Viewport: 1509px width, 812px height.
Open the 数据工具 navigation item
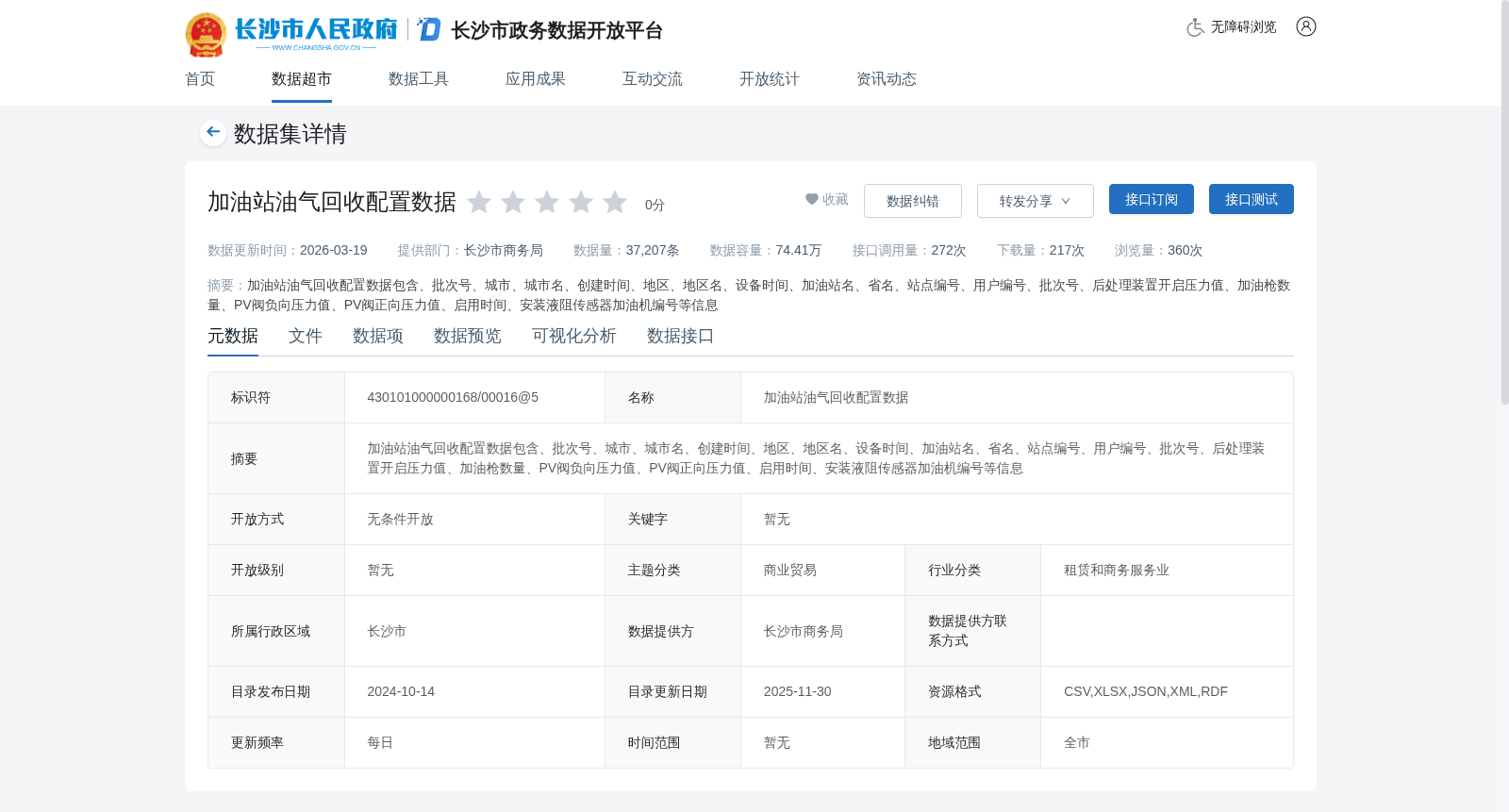pos(419,79)
